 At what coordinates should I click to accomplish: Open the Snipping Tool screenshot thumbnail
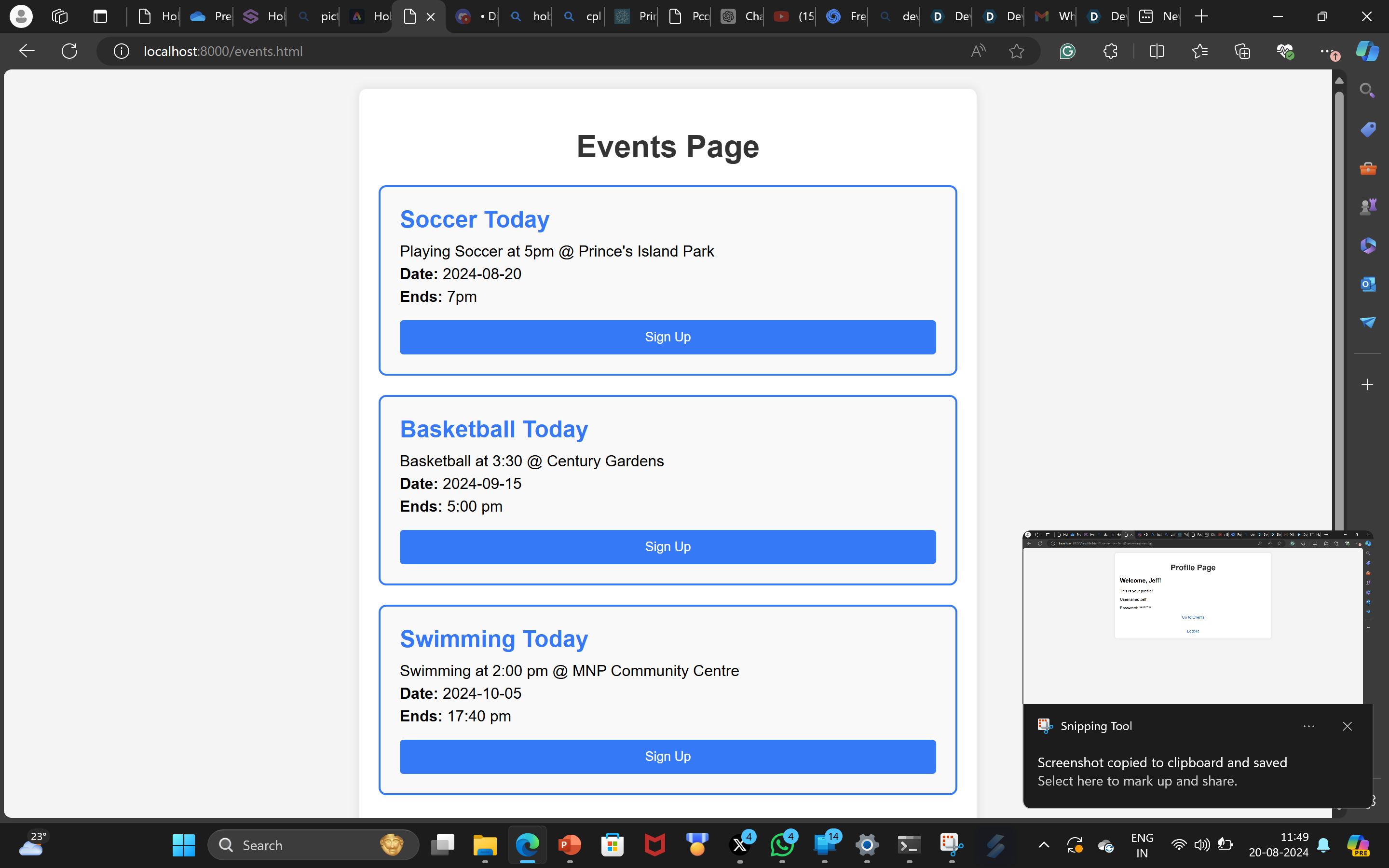click(x=1193, y=618)
